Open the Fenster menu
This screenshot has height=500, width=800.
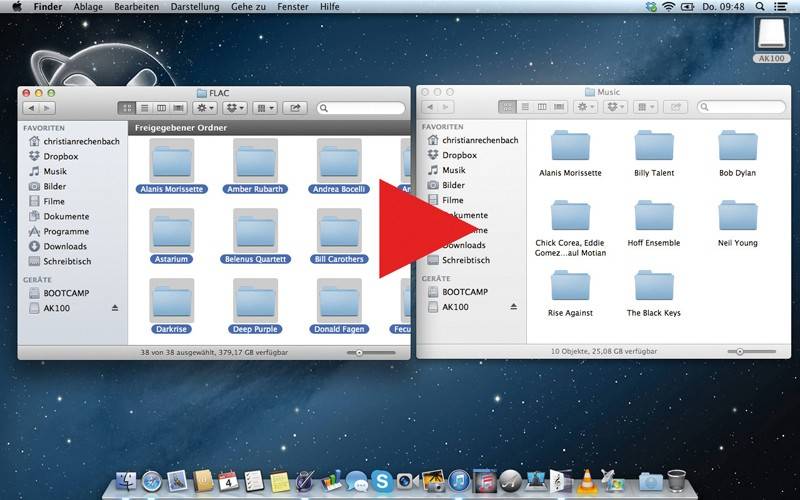pos(292,7)
